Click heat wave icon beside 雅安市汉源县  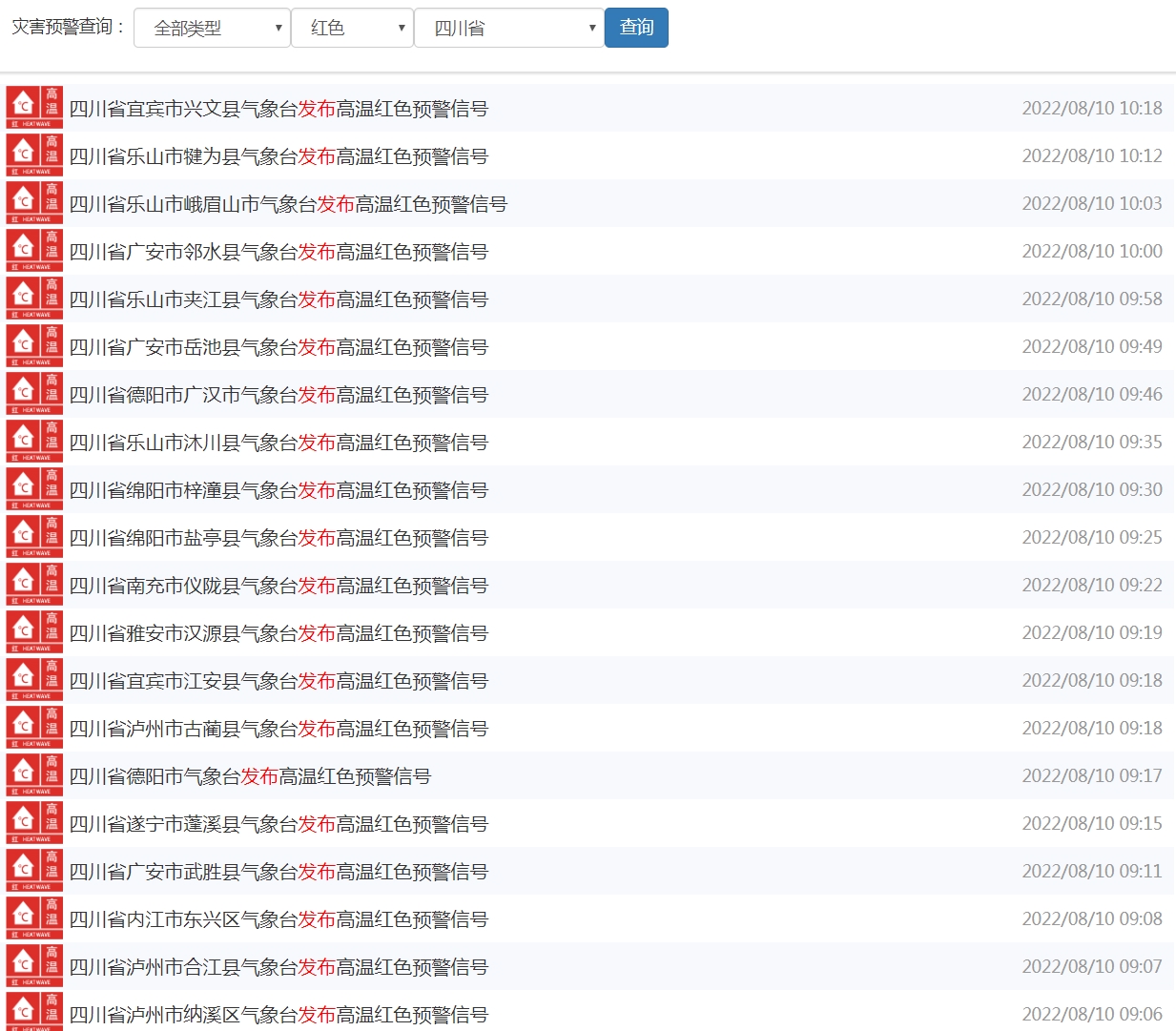[34, 632]
